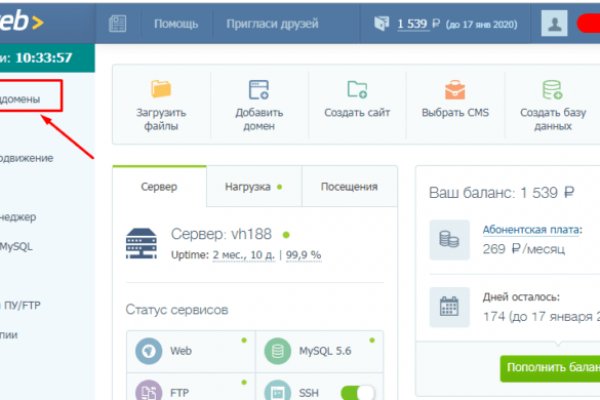Click the Web service icon
600x400 pixels.
coord(149,352)
